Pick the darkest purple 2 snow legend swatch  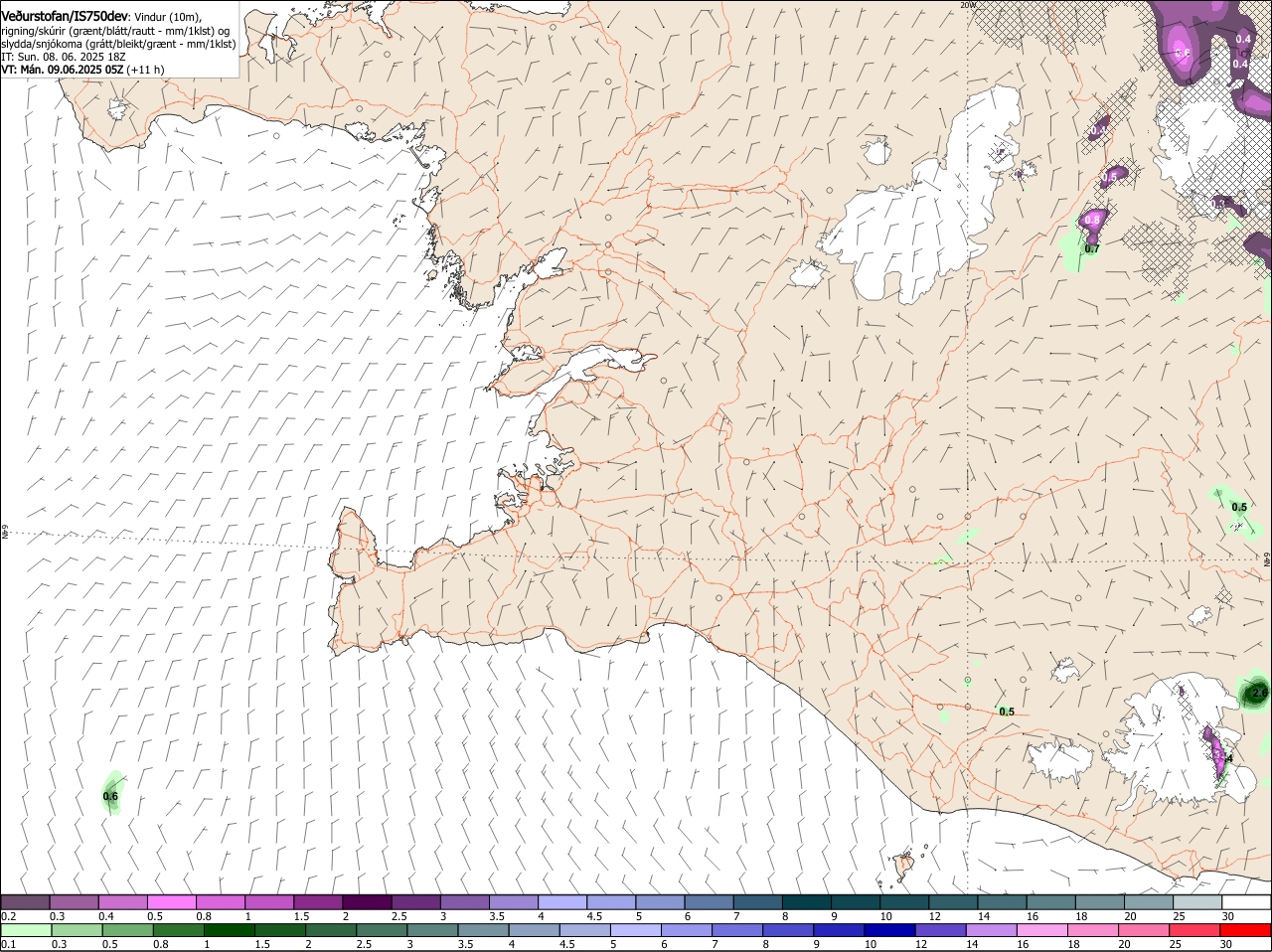tap(367, 902)
